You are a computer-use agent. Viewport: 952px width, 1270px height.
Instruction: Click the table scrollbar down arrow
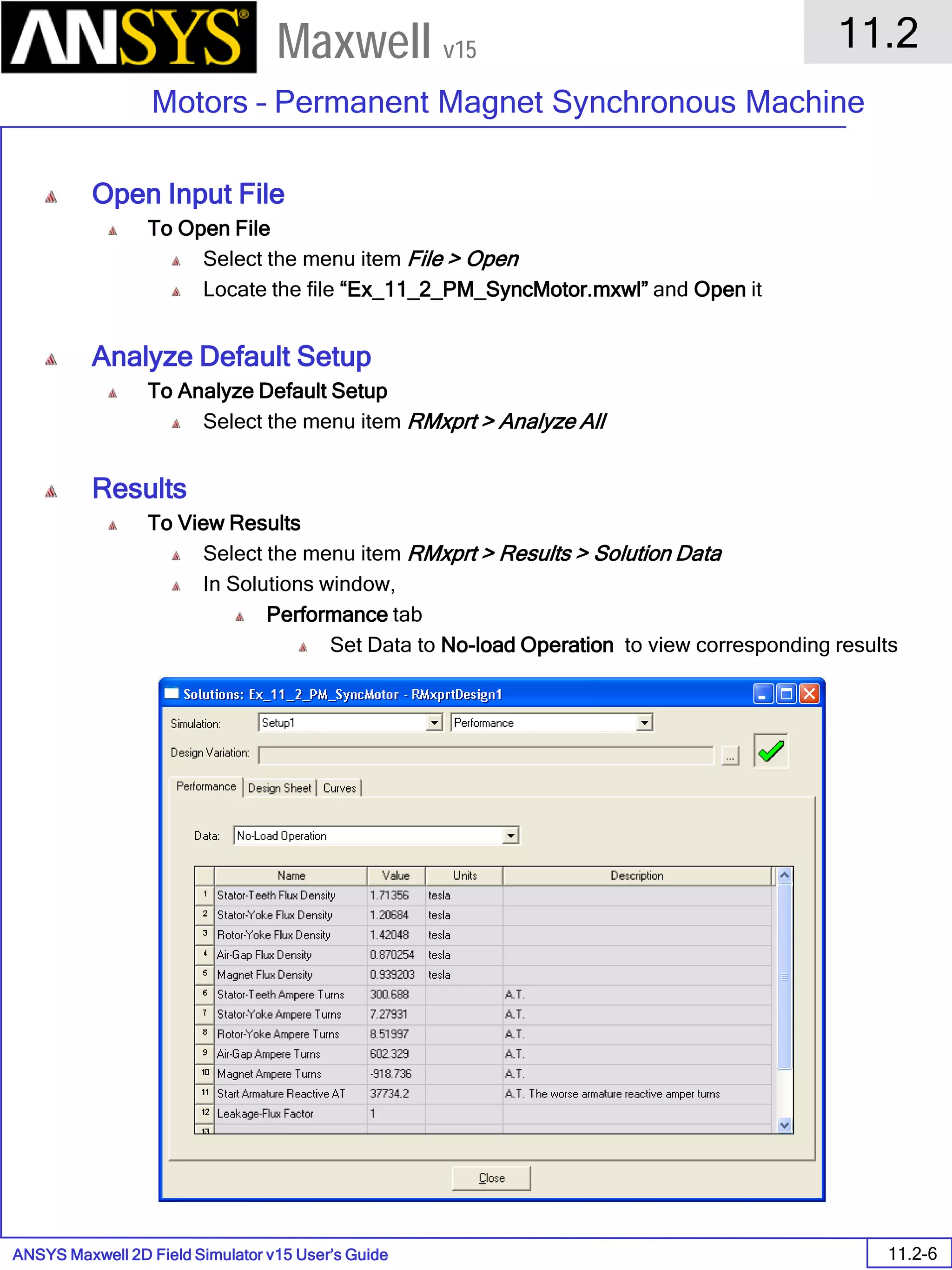[785, 1125]
